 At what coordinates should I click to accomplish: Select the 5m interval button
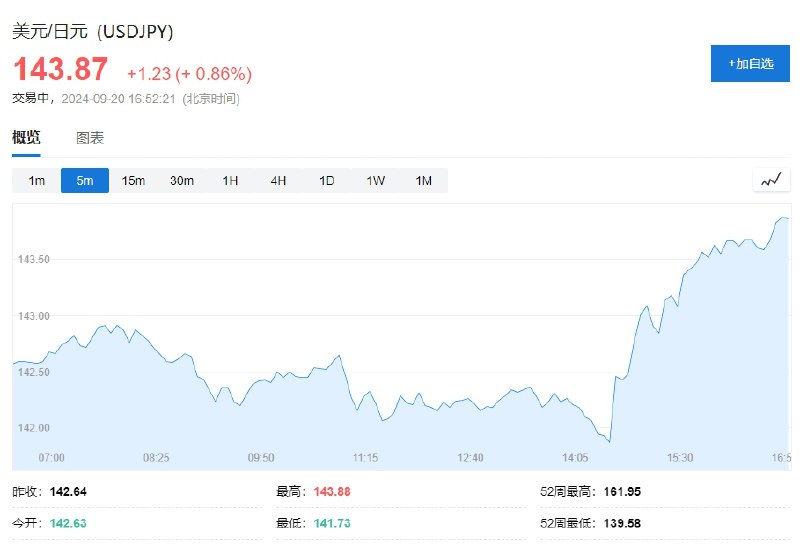pyautogui.click(x=85, y=181)
